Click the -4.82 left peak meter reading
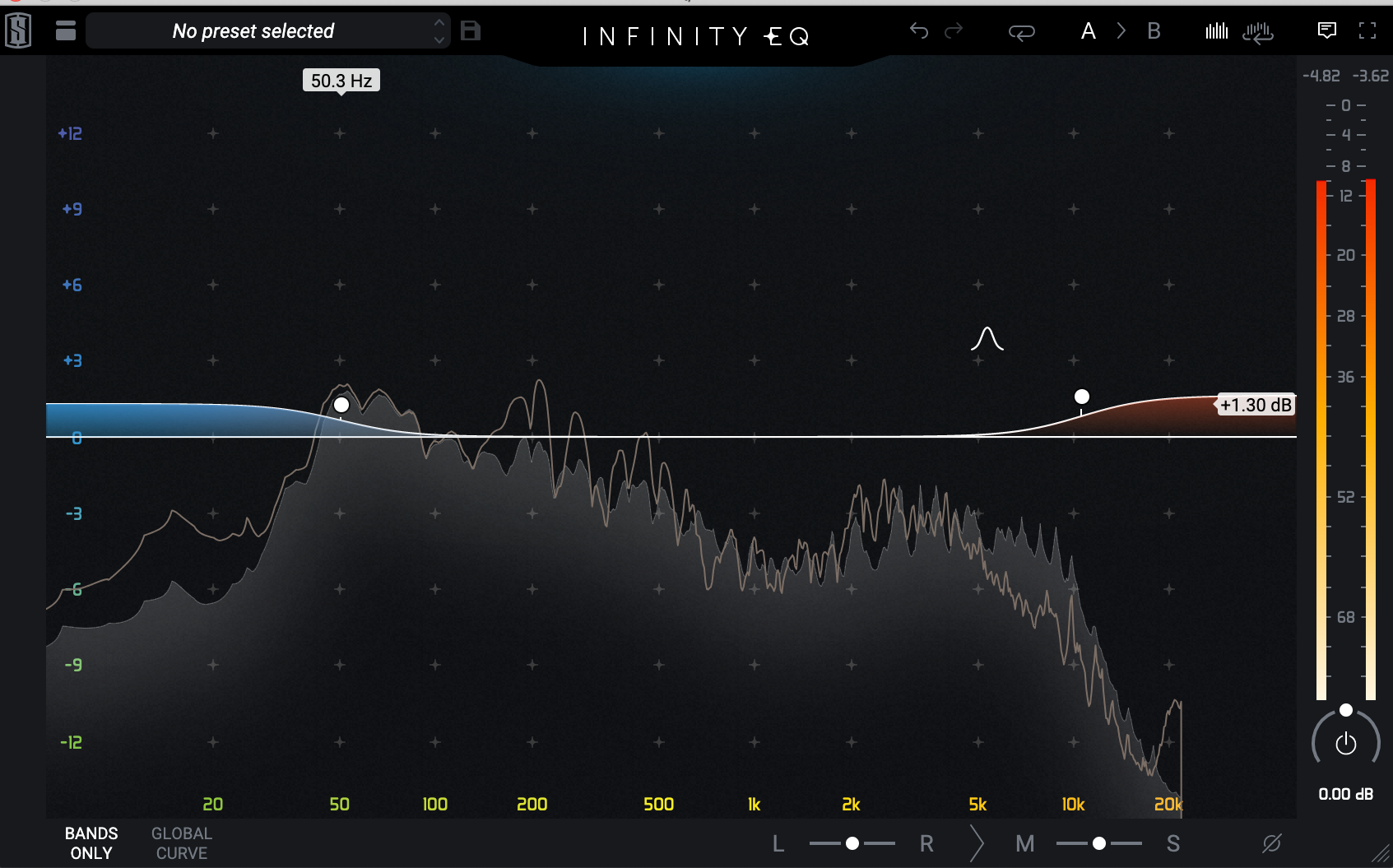The image size is (1393, 868). 1321,76
